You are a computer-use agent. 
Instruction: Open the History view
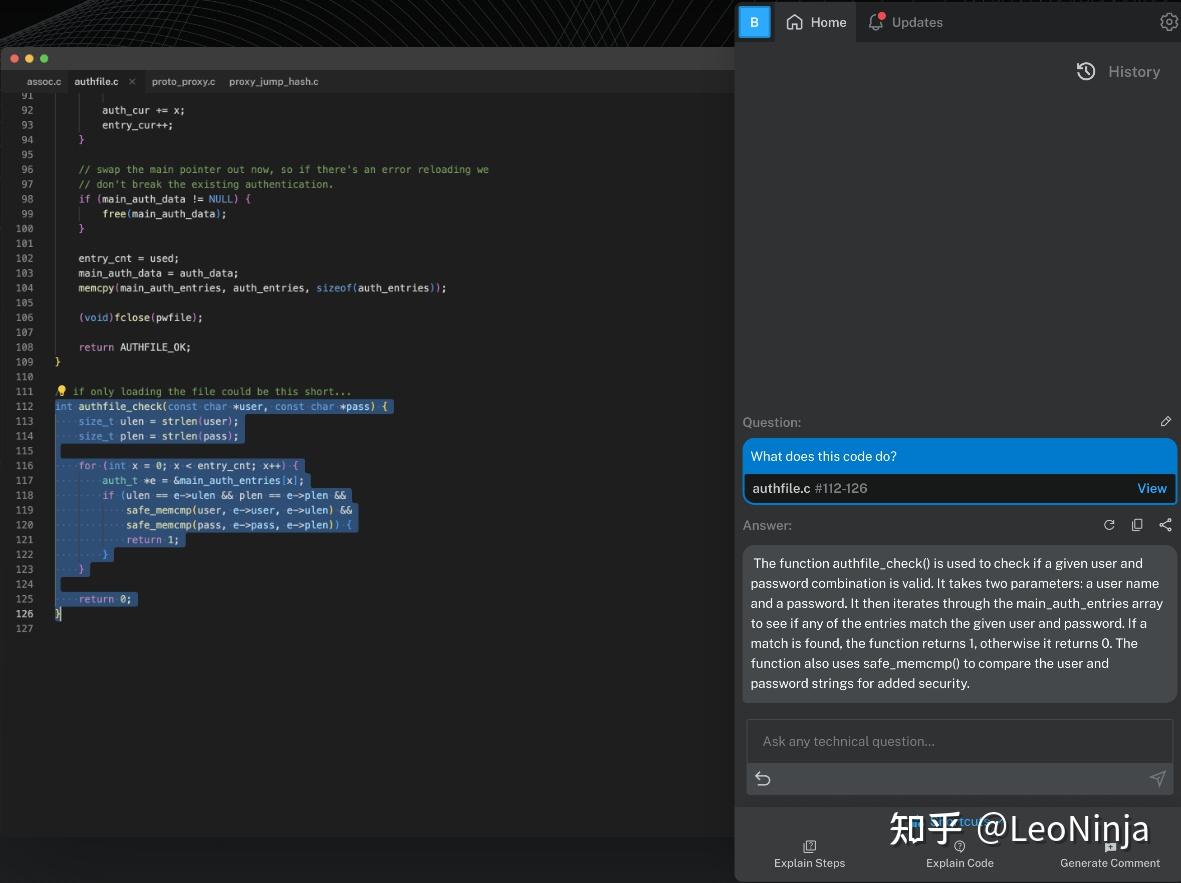point(1118,72)
